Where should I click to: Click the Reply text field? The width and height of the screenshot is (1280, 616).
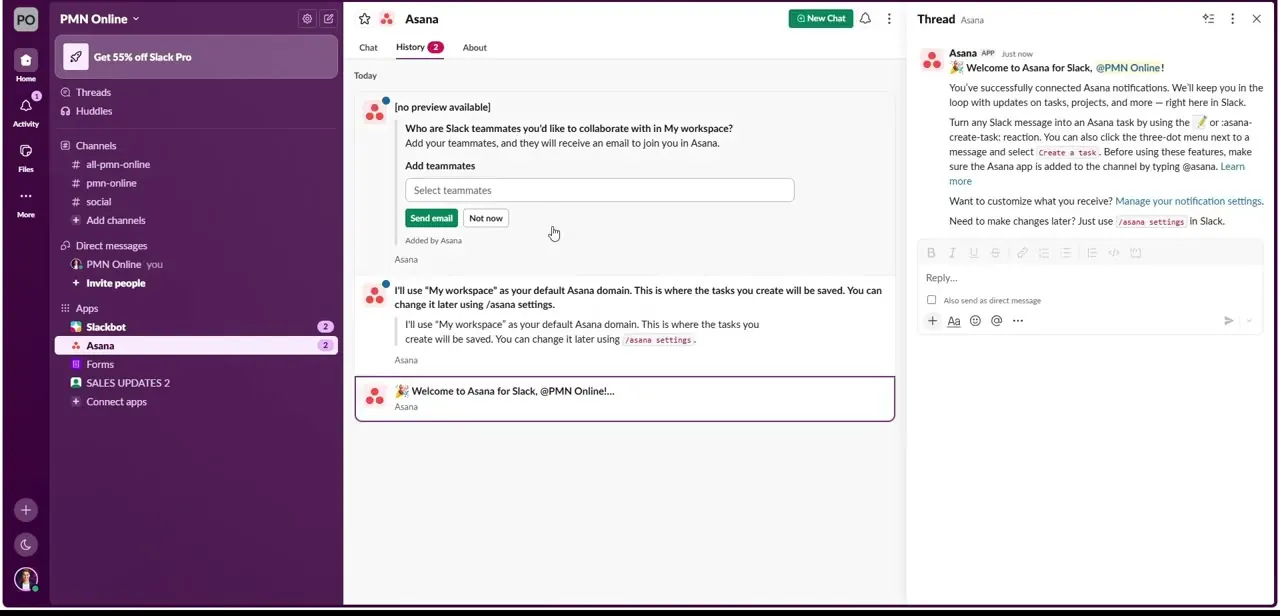1090,278
